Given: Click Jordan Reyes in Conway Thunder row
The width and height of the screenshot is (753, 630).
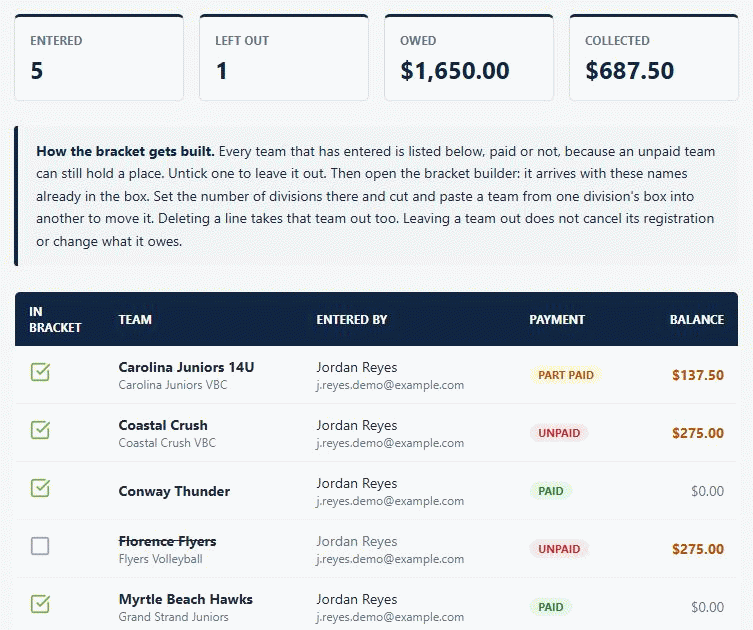Looking at the screenshot, I should point(357,483).
